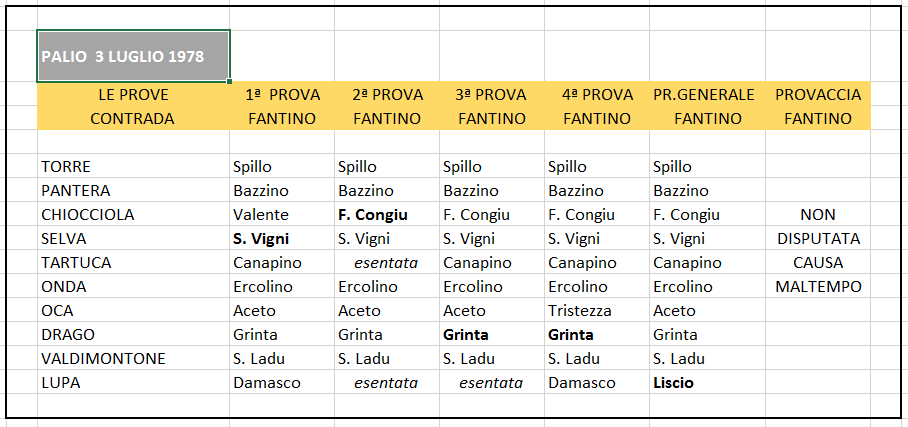The height and width of the screenshot is (427, 908).
Task: Select the VALDIMONTONE cell
Action: click(133, 359)
